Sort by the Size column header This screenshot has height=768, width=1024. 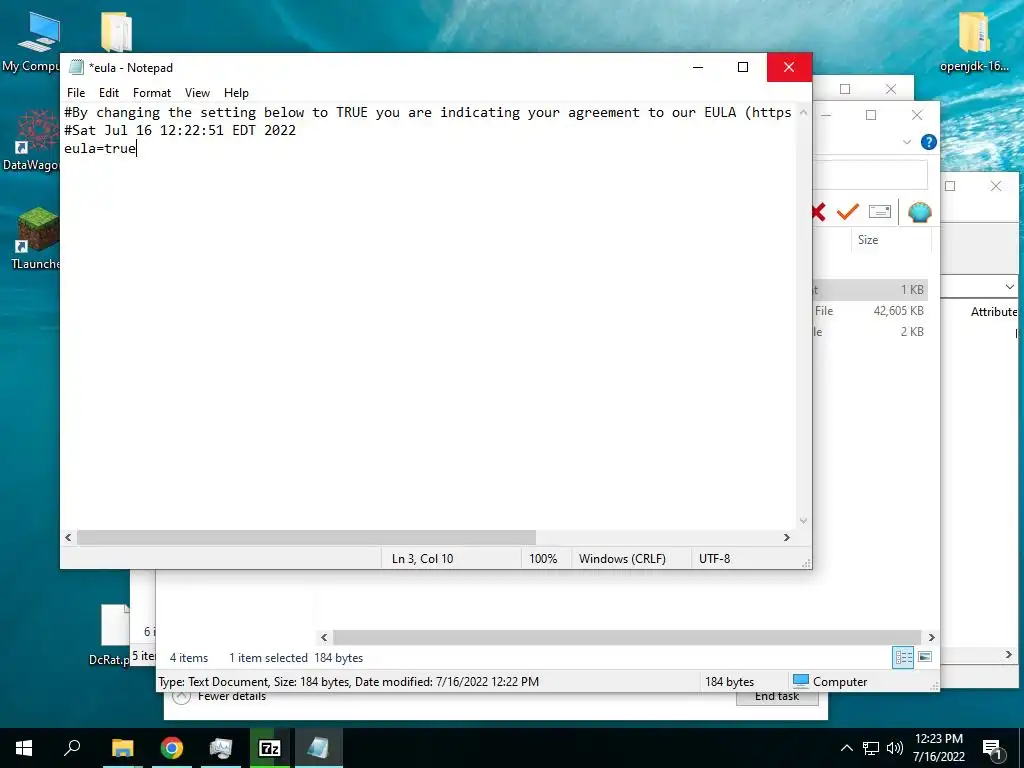click(x=868, y=240)
